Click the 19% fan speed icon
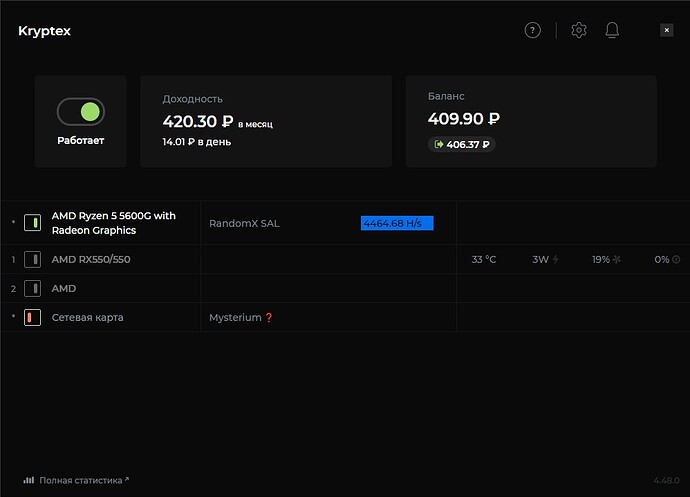 tap(617, 259)
